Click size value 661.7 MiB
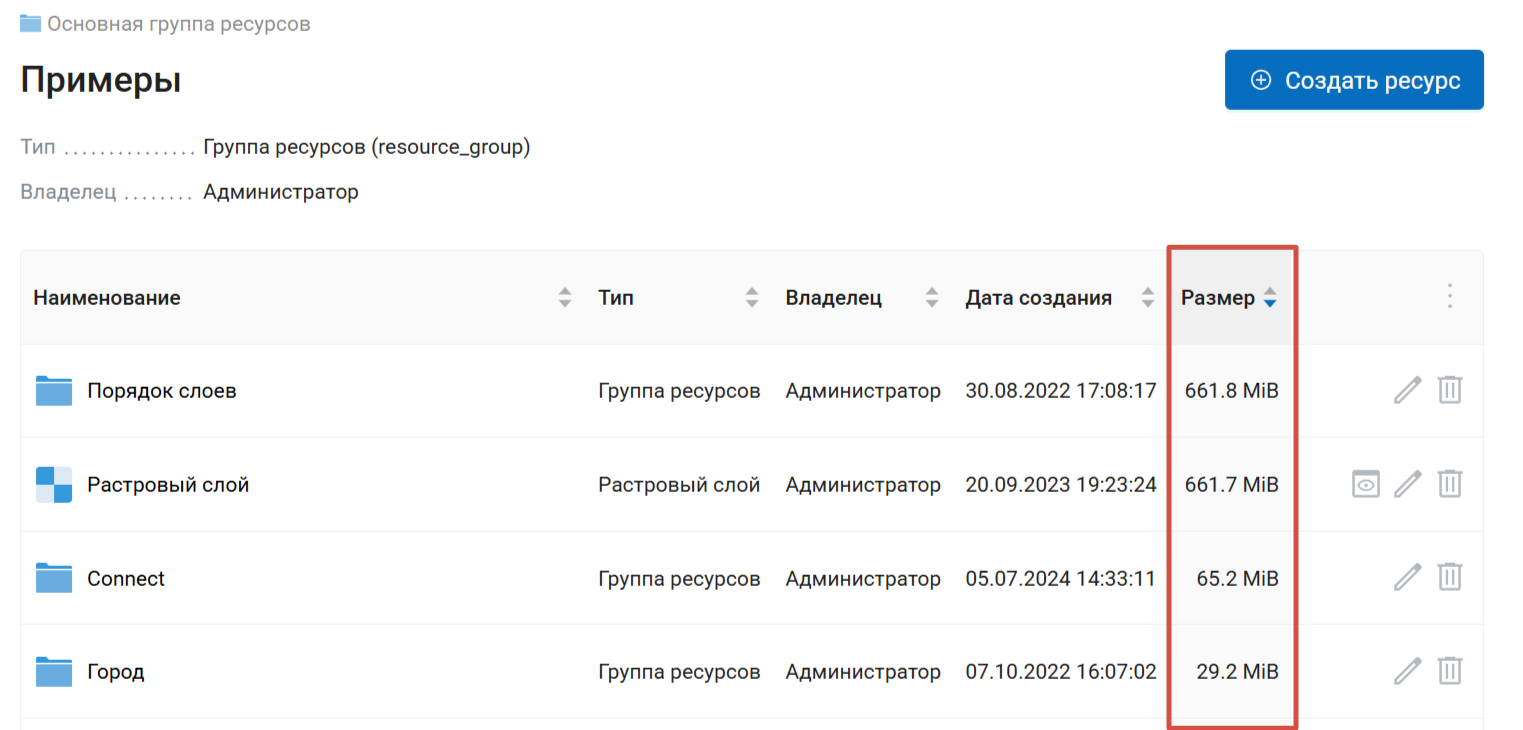The image size is (1523, 730). 1232,485
